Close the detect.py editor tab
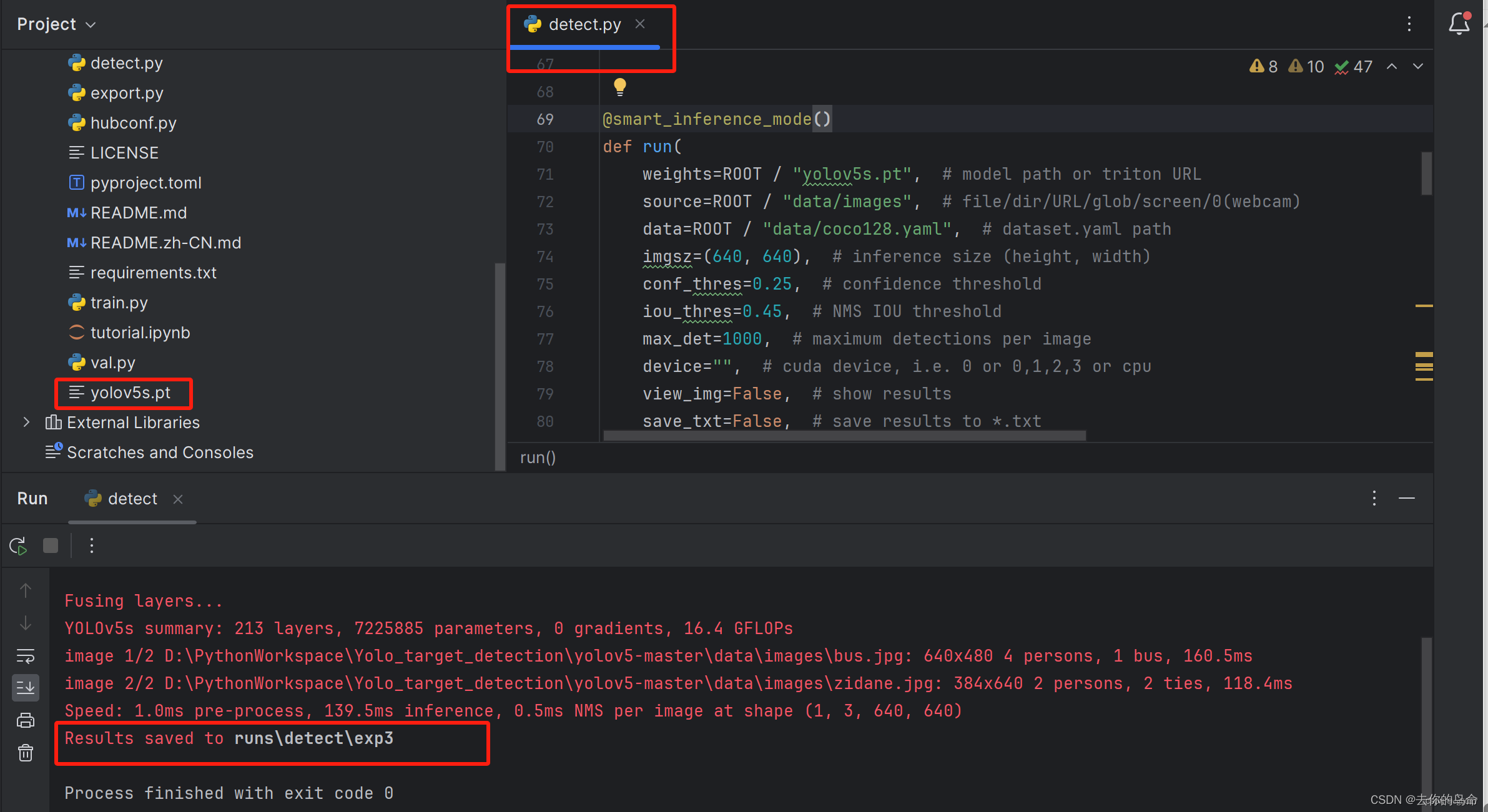 click(640, 24)
